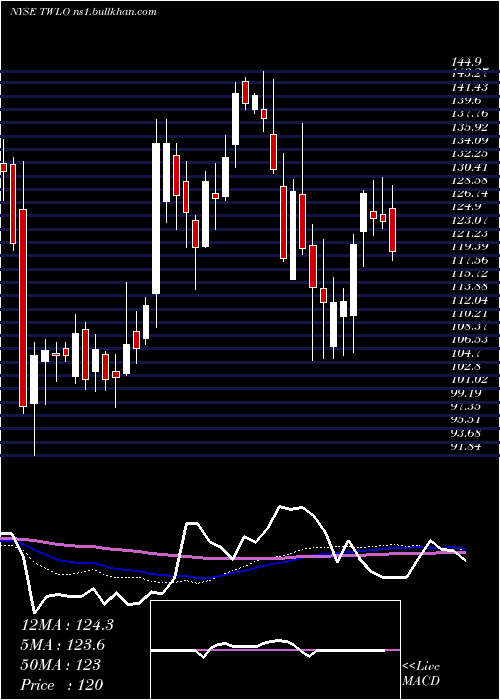
Task: Click the 119.39 price level label
Action: pyautogui.click(x=470, y=246)
